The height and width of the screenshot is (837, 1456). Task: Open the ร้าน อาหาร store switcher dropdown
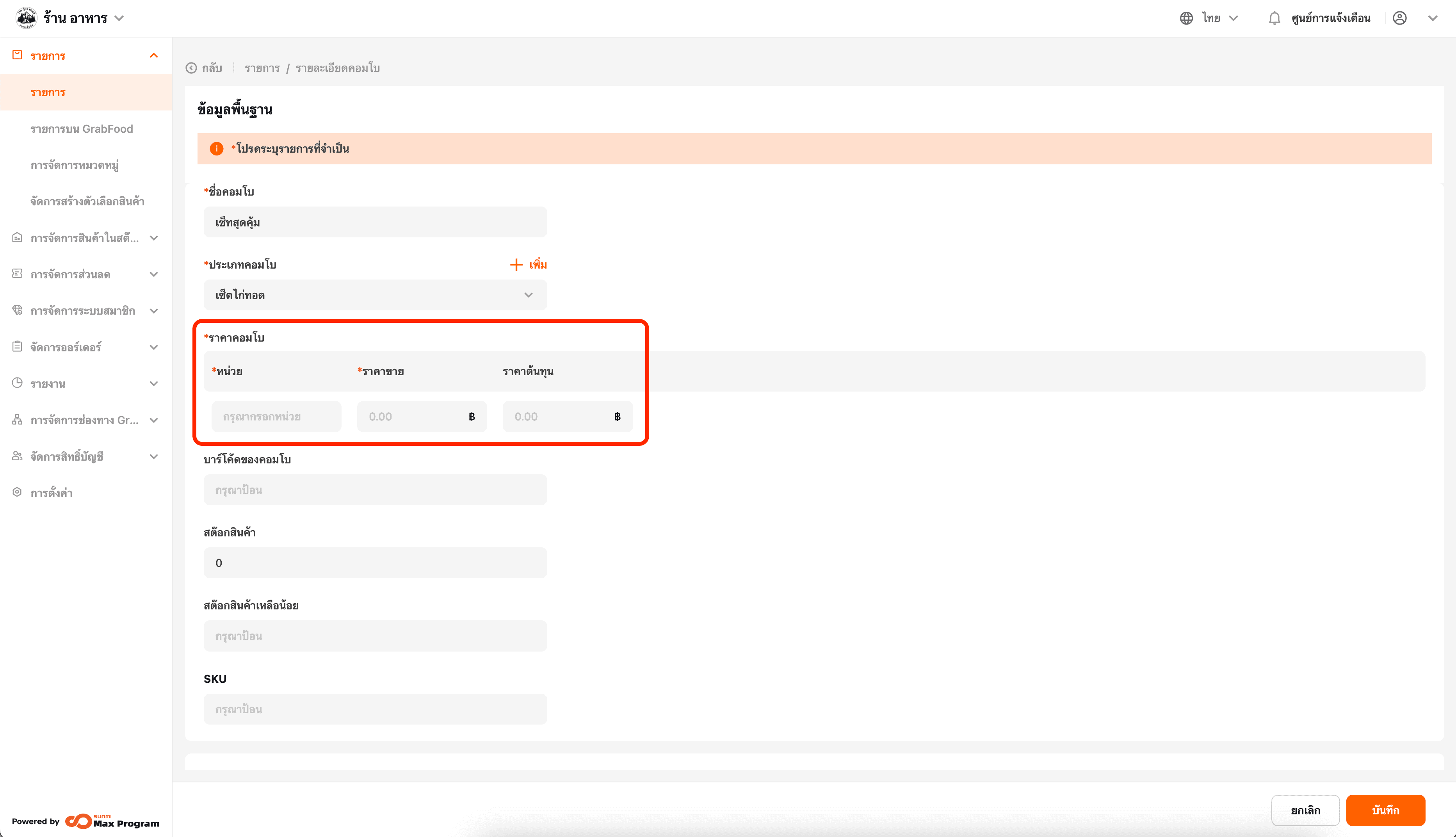[x=119, y=18]
